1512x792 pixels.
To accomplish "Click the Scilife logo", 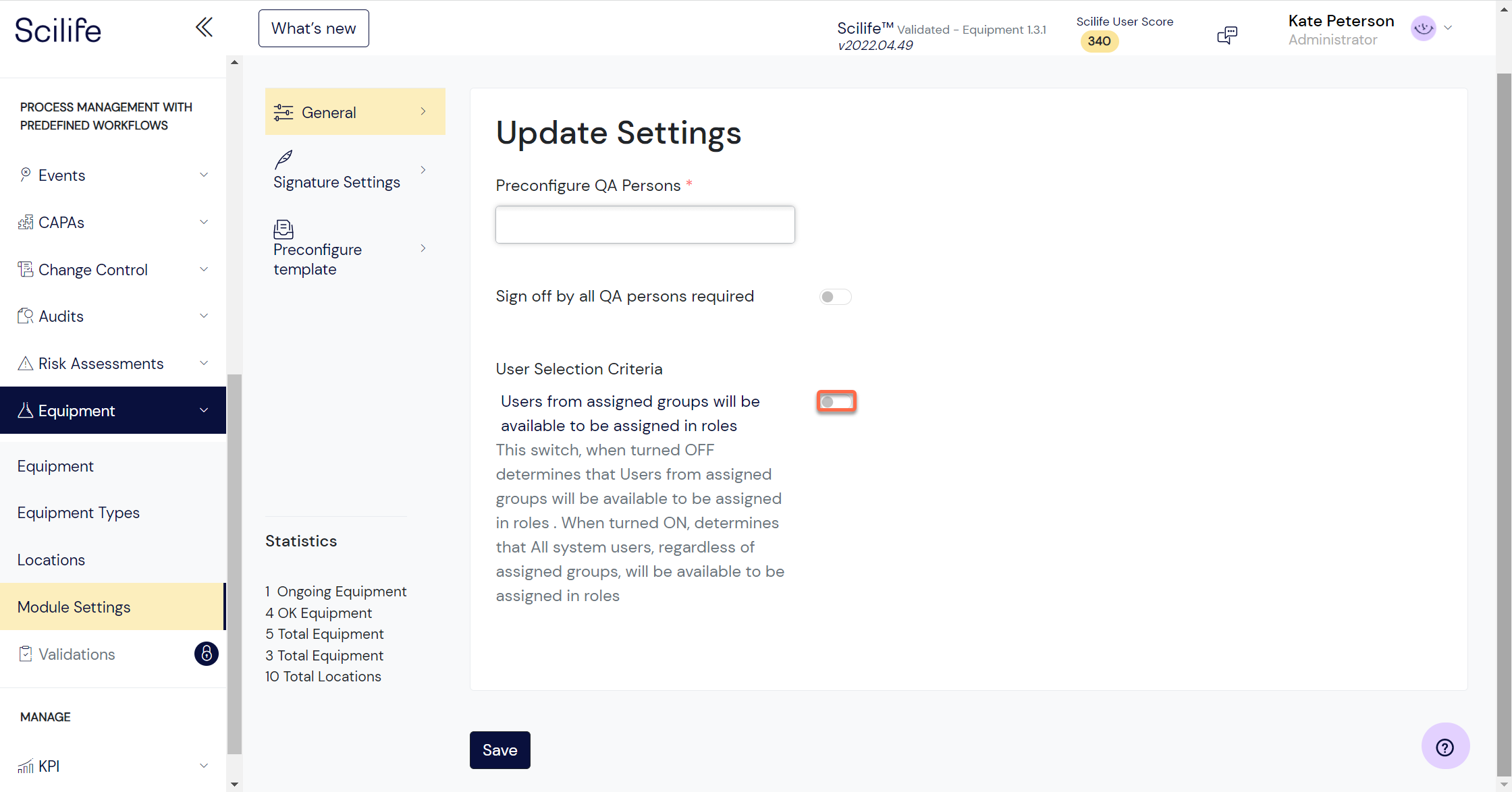I will [x=58, y=30].
